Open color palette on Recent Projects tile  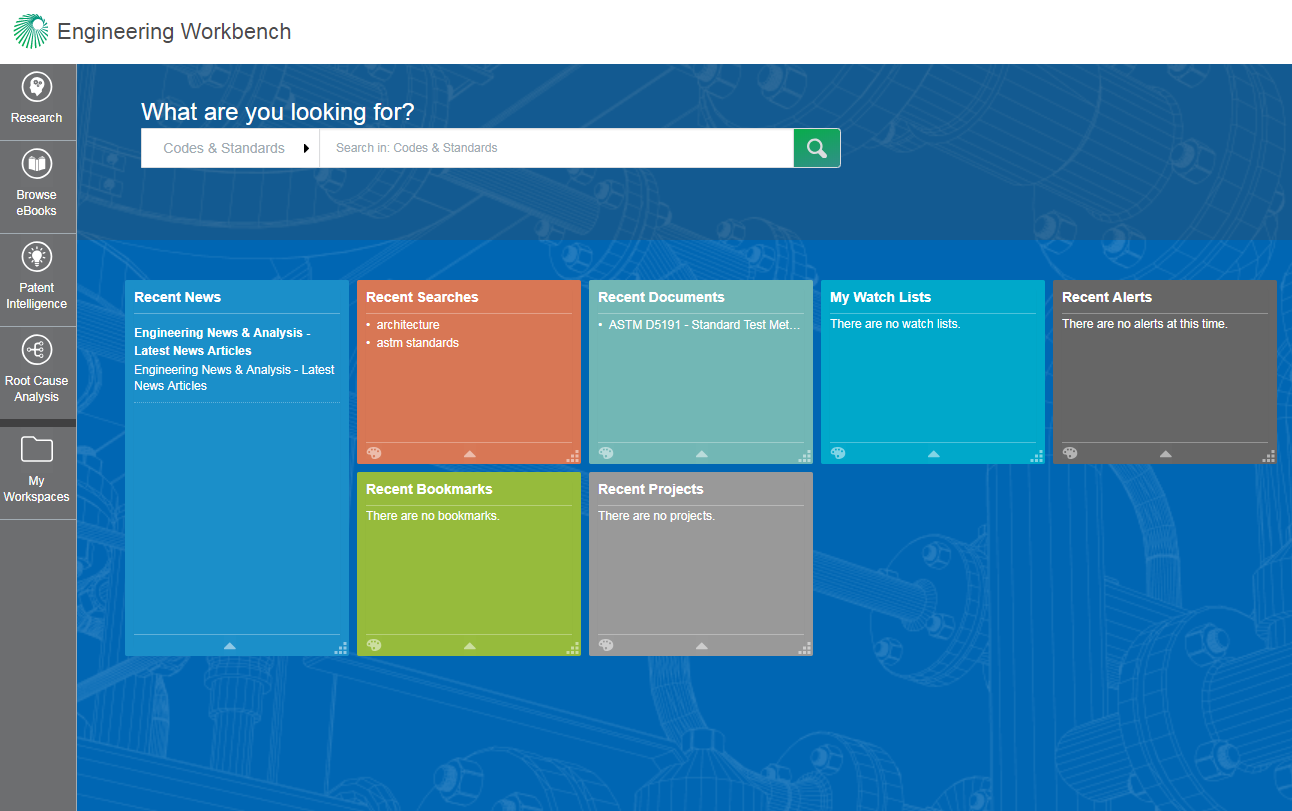[x=606, y=645]
